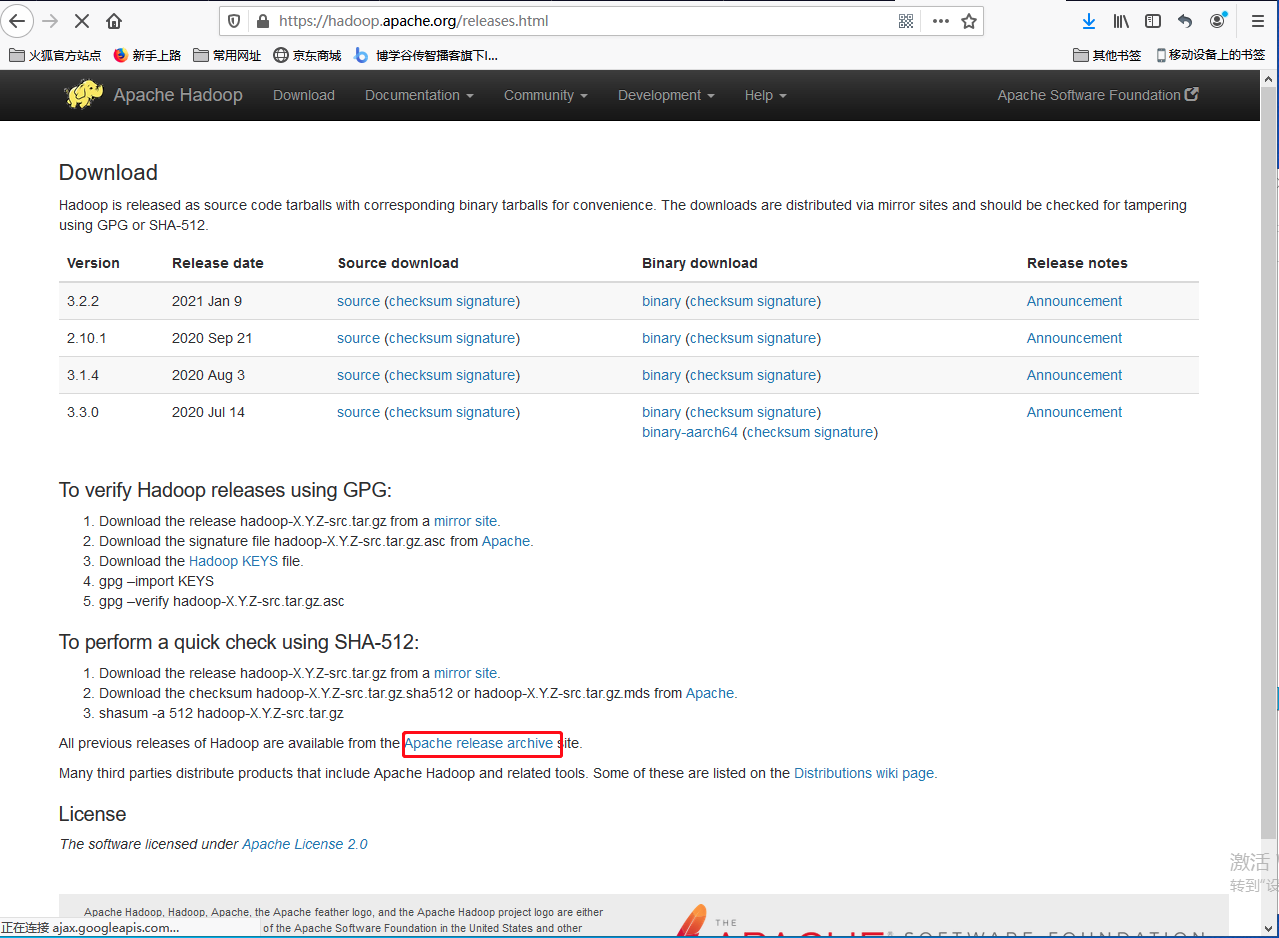Click the QR code icon in address bar

(x=906, y=20)
